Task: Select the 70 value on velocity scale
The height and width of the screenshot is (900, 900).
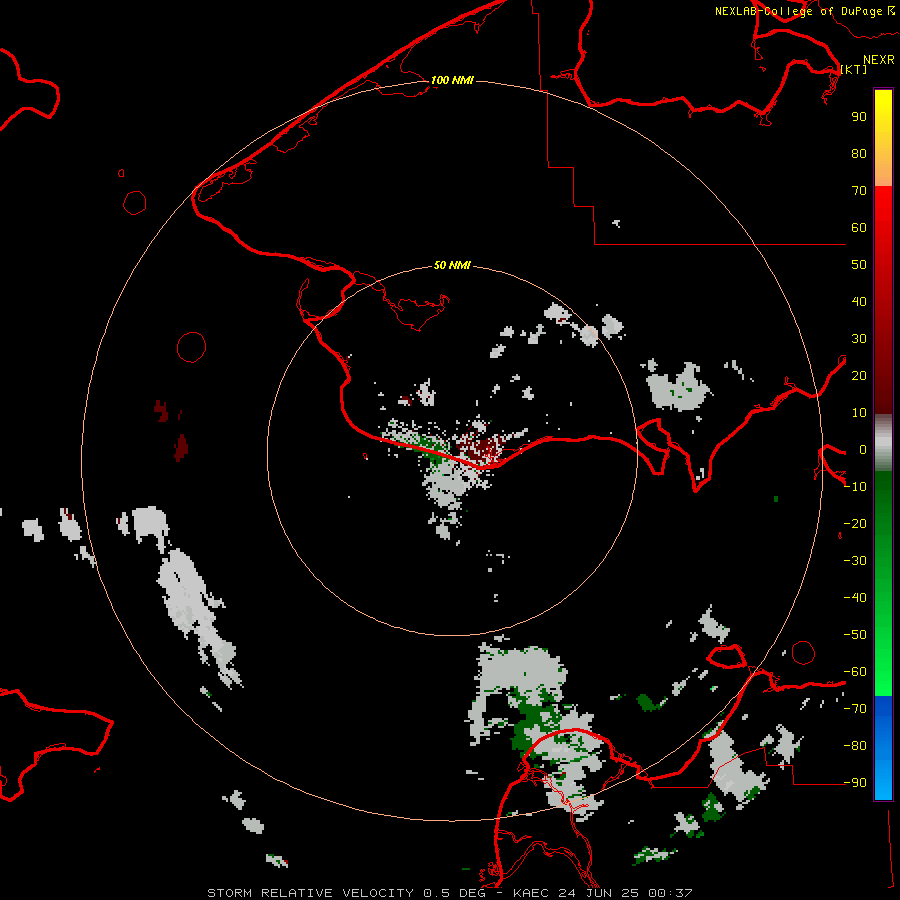Action: (x=859, y=191)
